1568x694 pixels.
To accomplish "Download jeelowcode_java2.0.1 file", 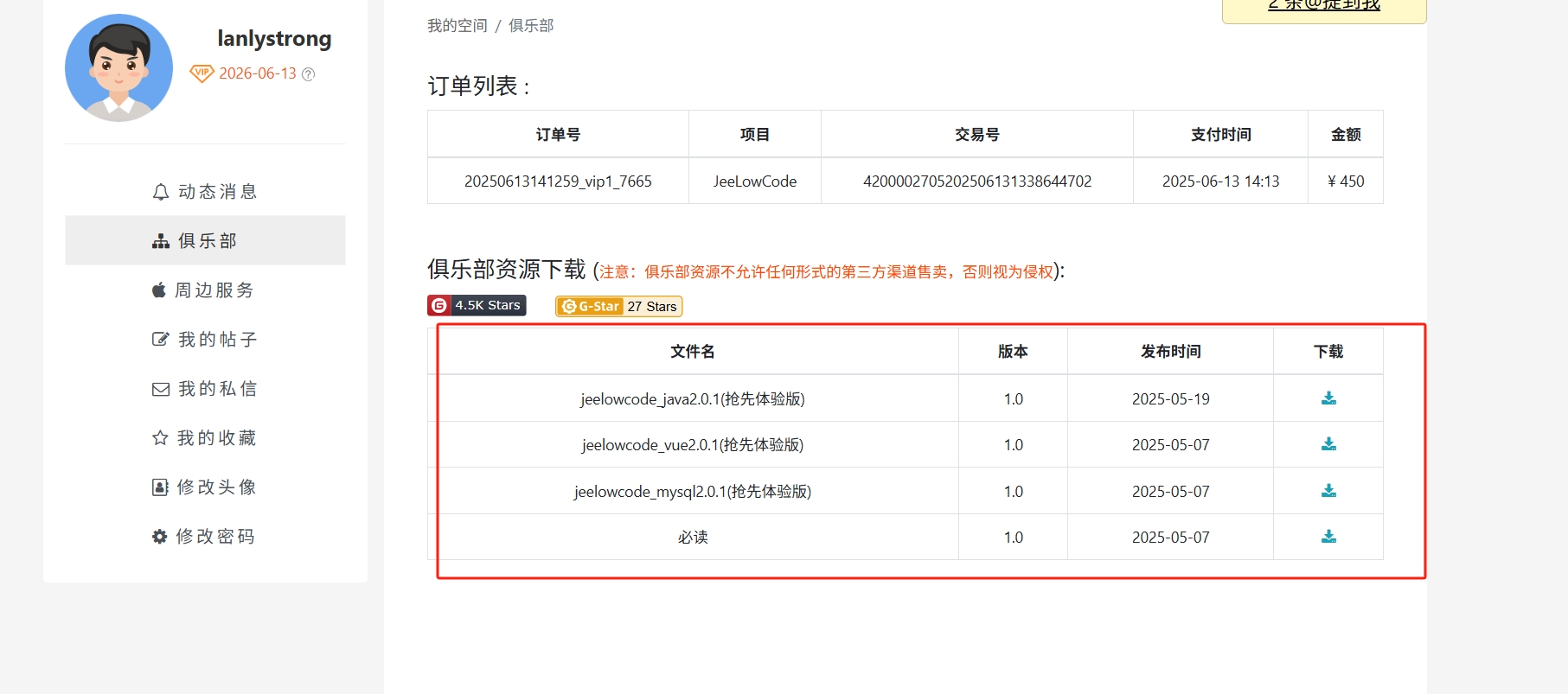I will click(x=1328, y=398).
